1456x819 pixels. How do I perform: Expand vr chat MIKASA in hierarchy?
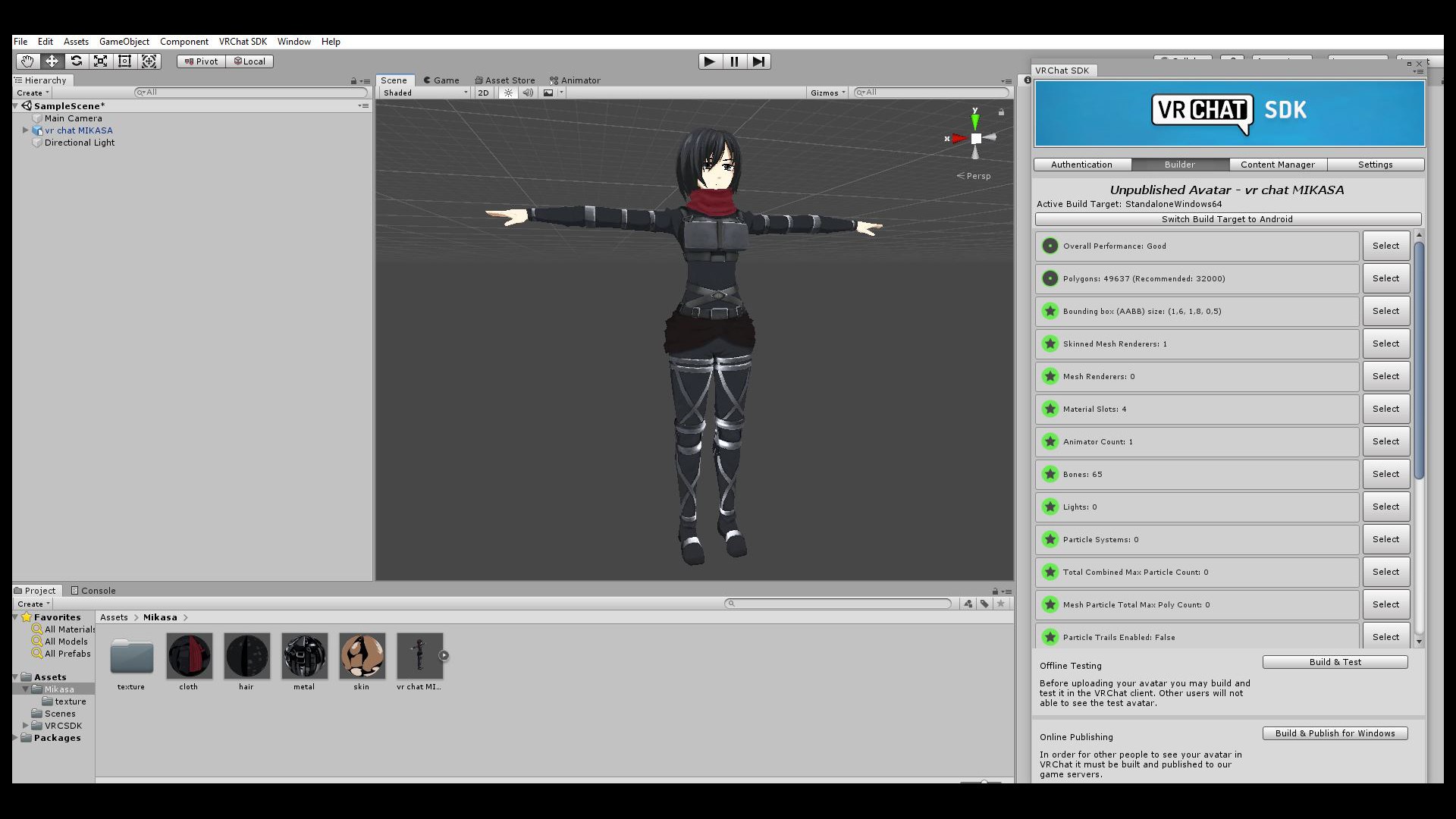click(x=25, y=130)
